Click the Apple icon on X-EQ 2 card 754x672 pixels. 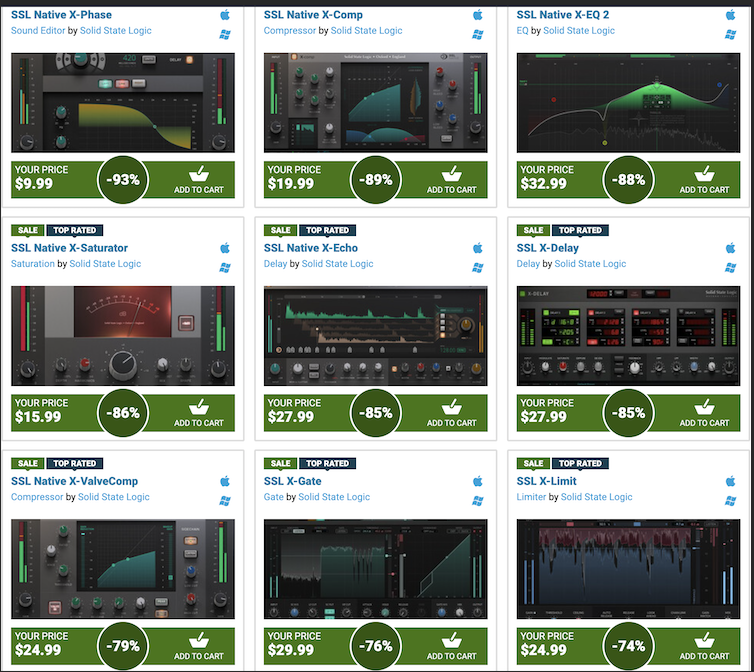(730, 15)
